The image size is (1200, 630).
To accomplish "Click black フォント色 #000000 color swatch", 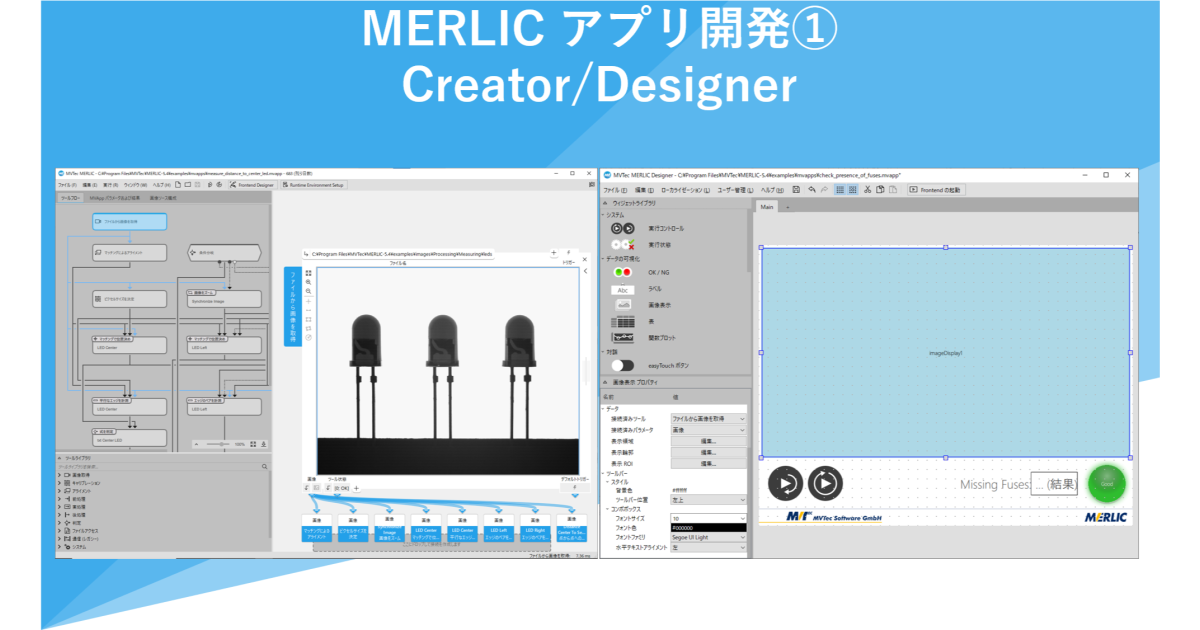I will (x=708, y=528).
